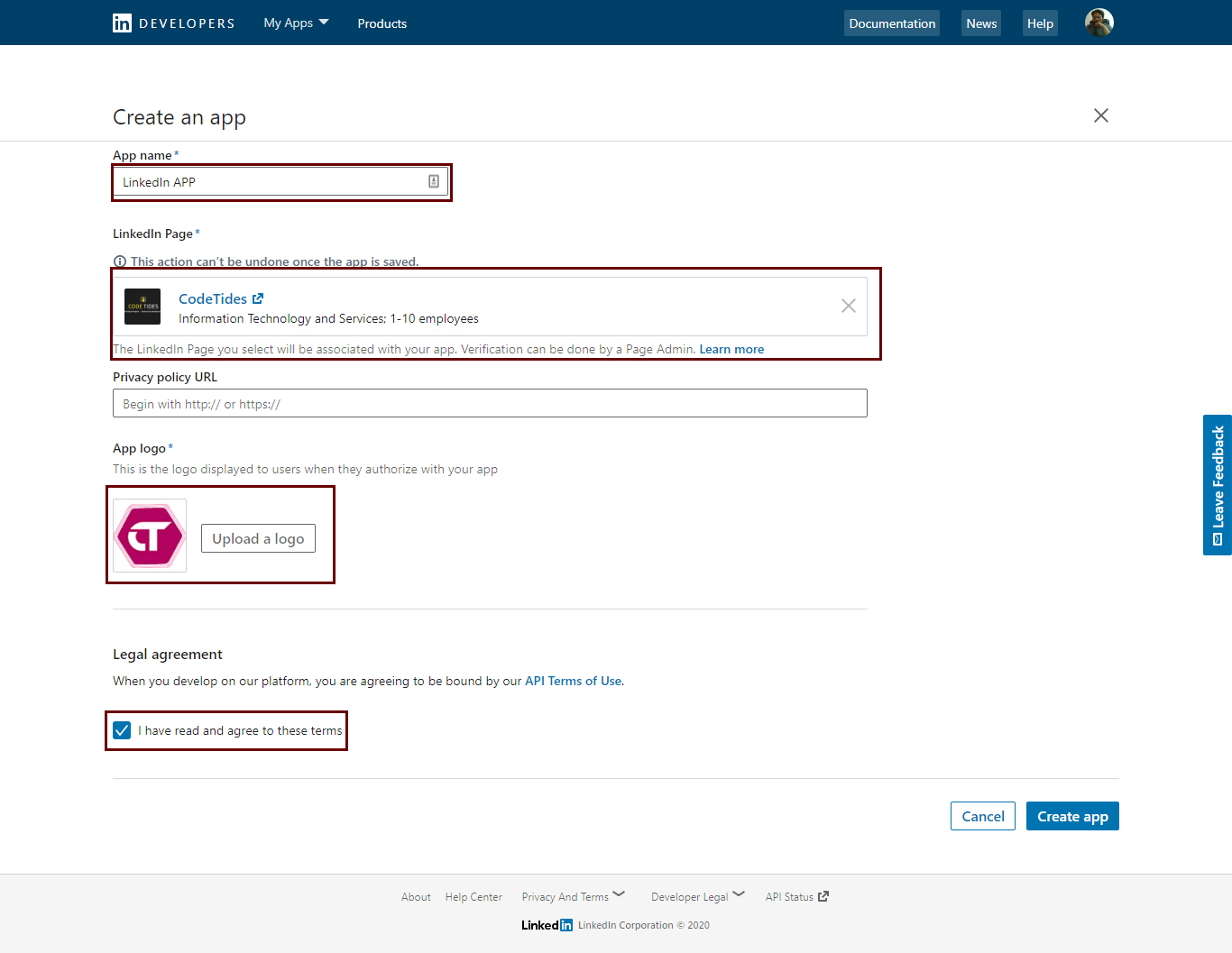1232x953 pixels.
Task: Click the Upload a logo button
Action: coord(258,538)
